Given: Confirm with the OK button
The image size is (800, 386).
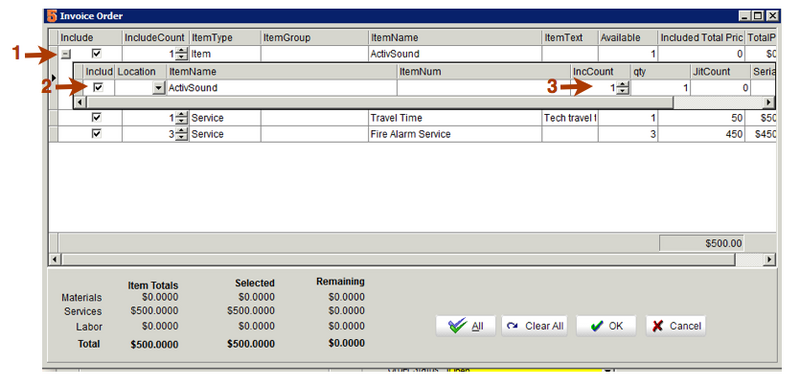Looking at the screenshot, I should 606,326.
